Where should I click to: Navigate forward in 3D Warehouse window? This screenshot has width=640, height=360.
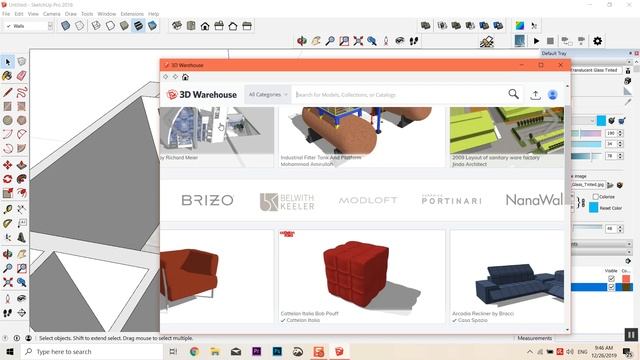pyautogui.click(x=175, y=77)
